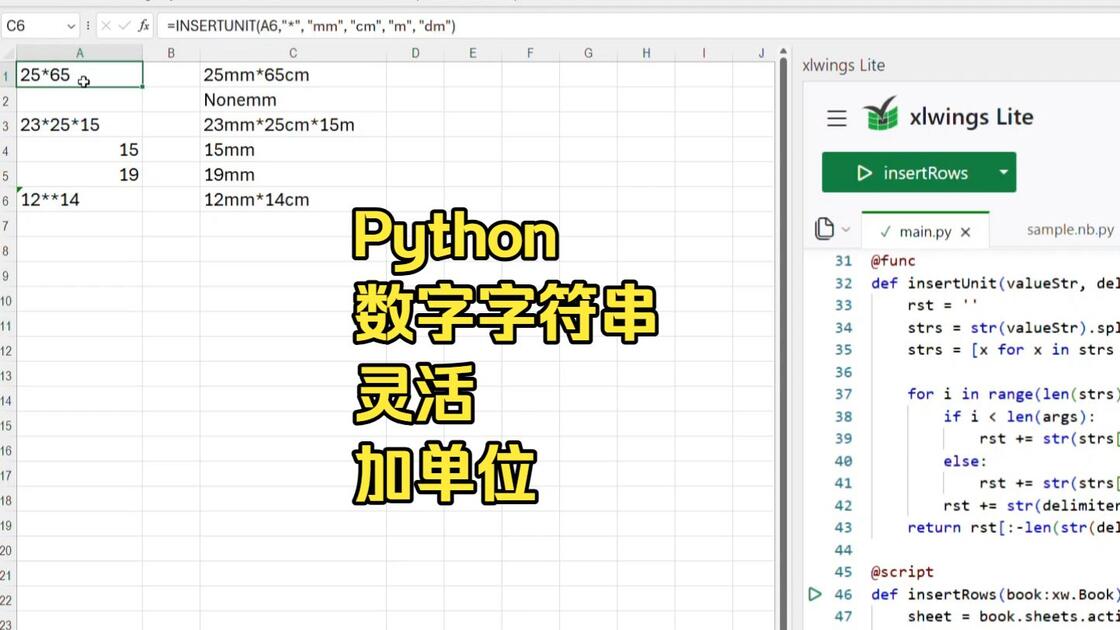Screen dimensions: 1120x630
Task: Expand the chevron beside the files icon
Action: pos(846,229)
